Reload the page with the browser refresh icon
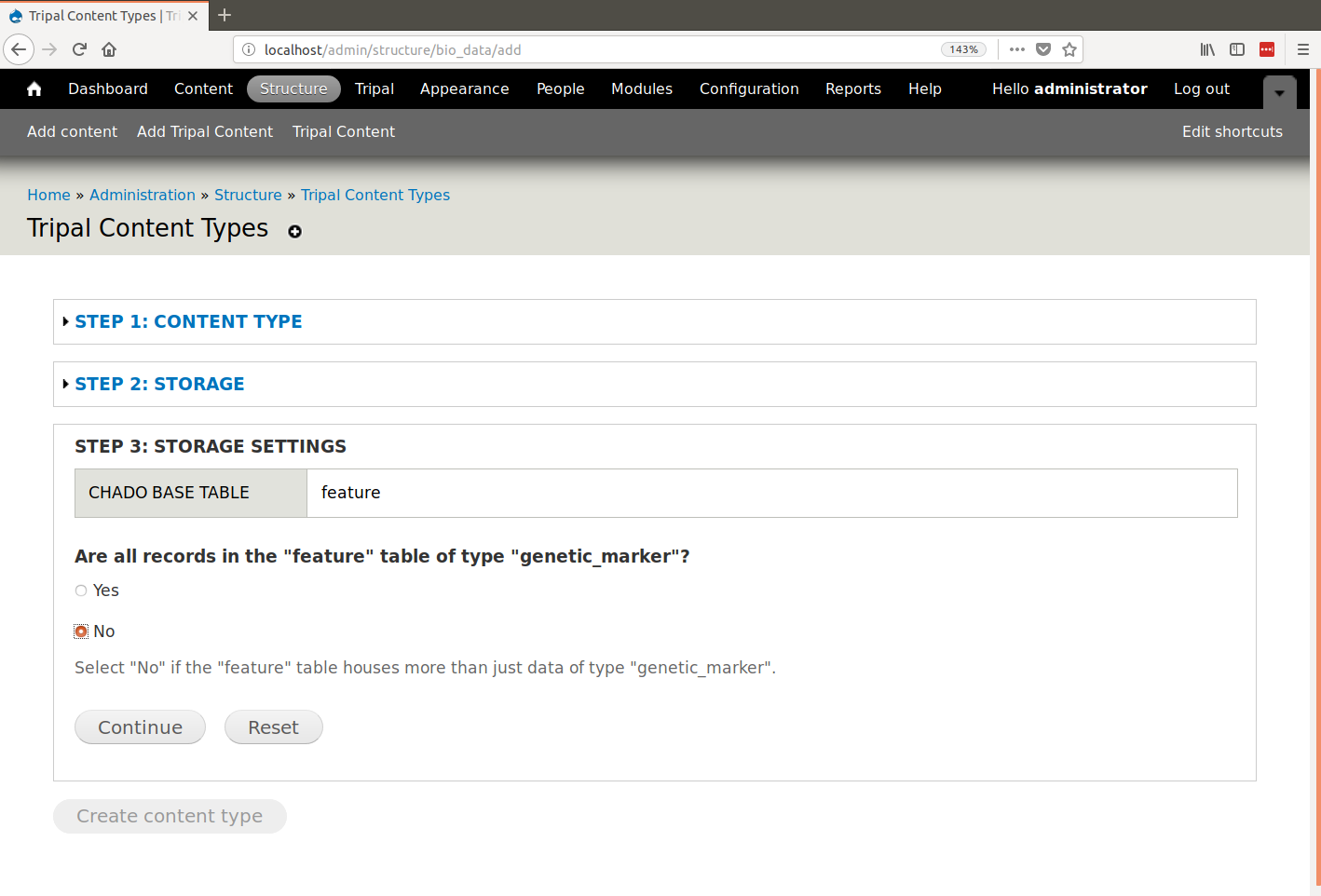This screenshot has height=896, width=1321. pos(79,49)
